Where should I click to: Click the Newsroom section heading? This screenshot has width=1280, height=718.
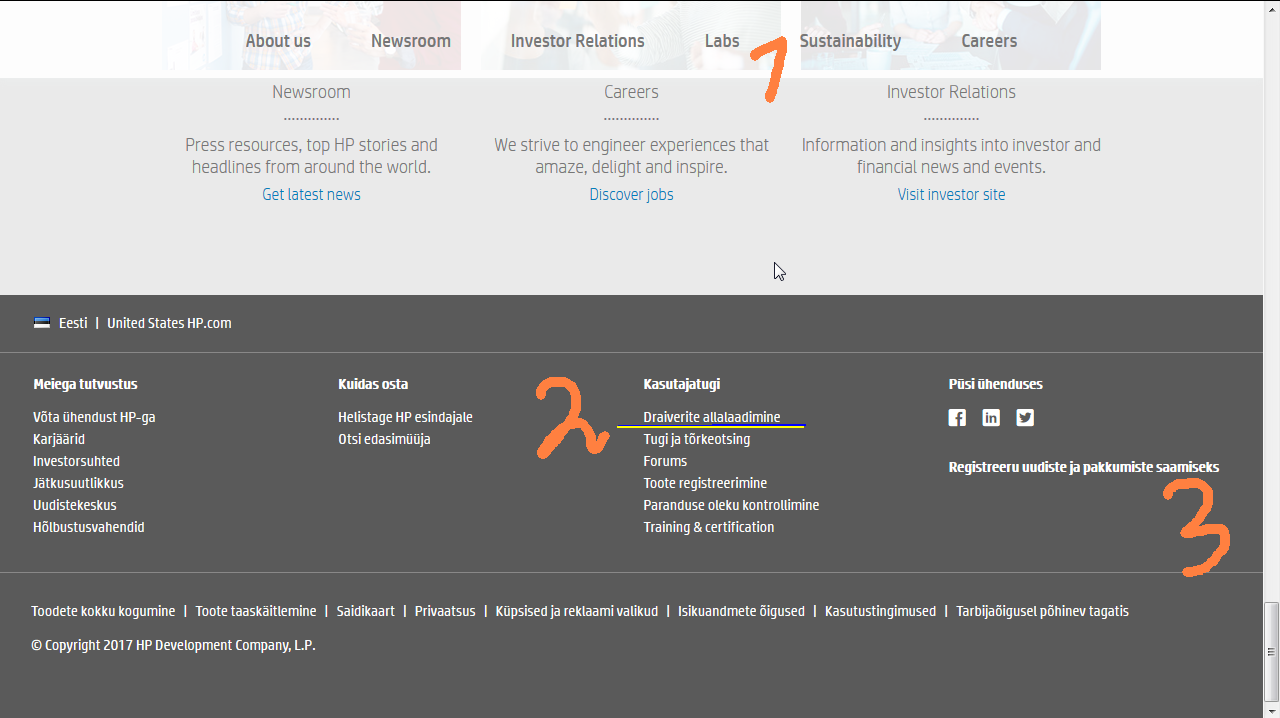[311, 92]
